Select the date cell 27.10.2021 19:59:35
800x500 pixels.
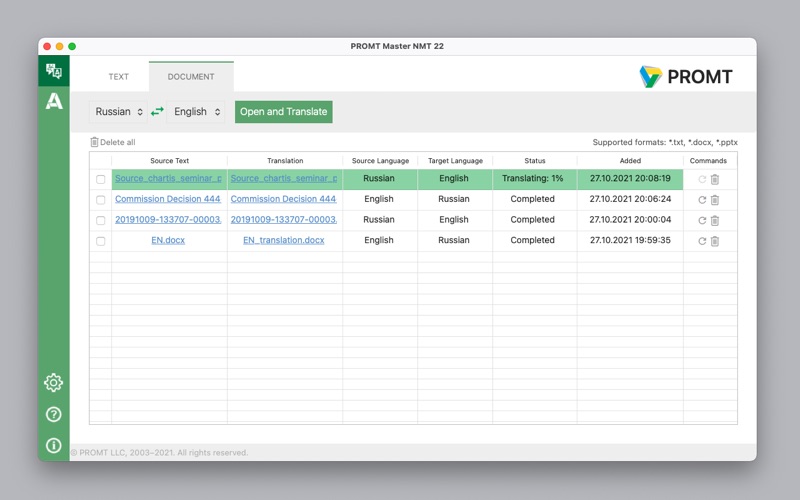(x=630, y=240)
